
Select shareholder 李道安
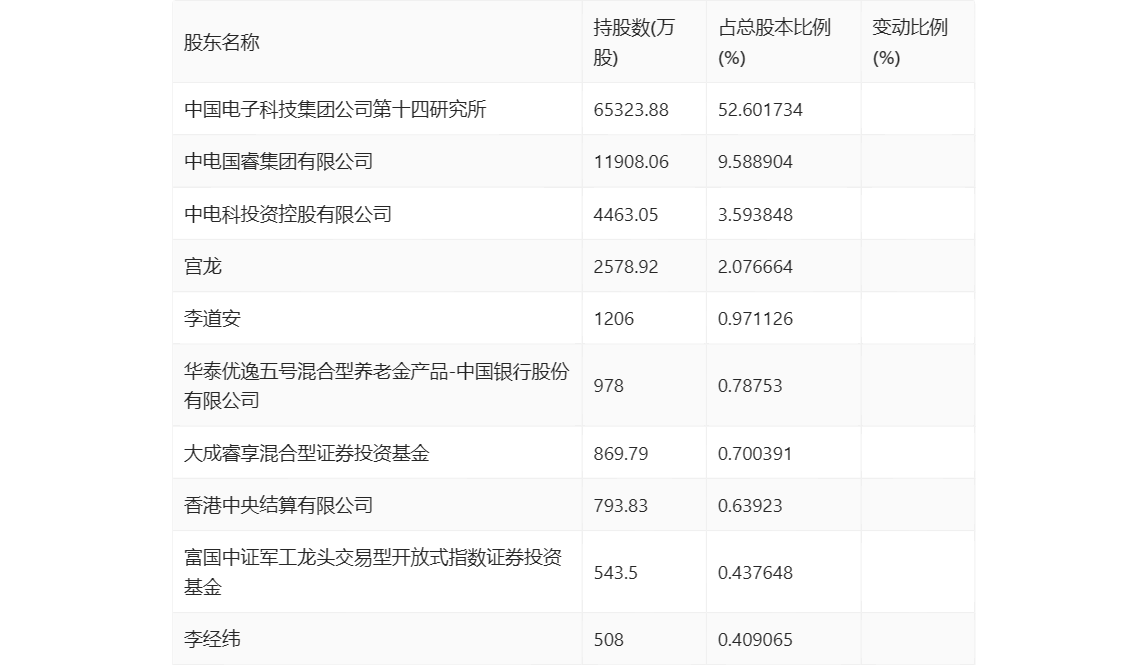pos(212,318)
